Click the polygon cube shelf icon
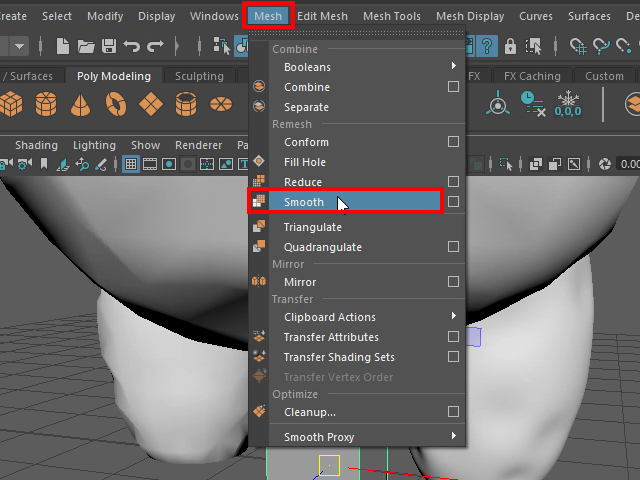The height and width of the screenshot is (480, 640). (x=11, y=103)
